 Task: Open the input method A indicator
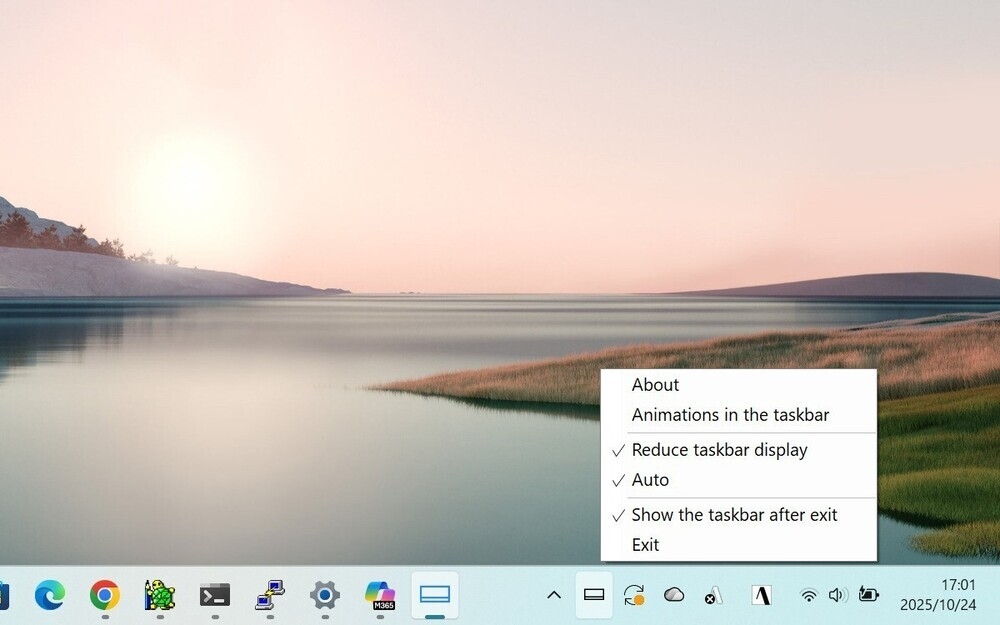(761, 596)
